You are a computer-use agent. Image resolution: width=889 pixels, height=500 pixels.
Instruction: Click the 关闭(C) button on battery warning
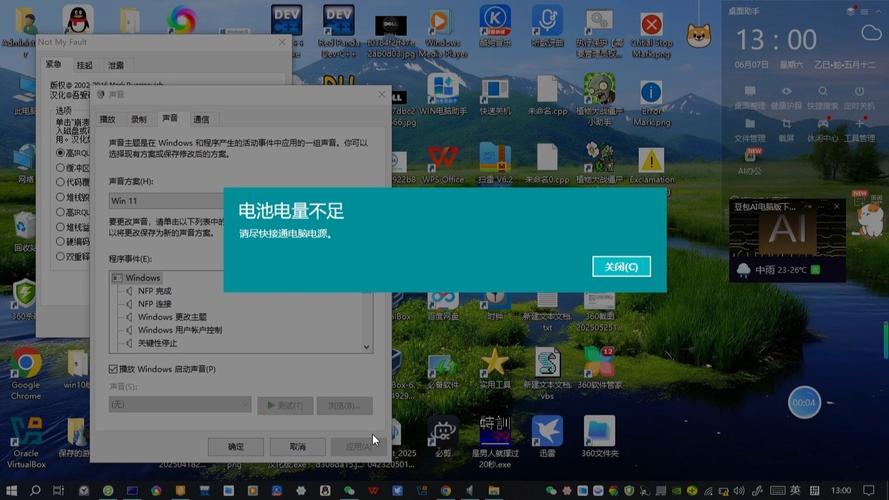pos(621,267)
